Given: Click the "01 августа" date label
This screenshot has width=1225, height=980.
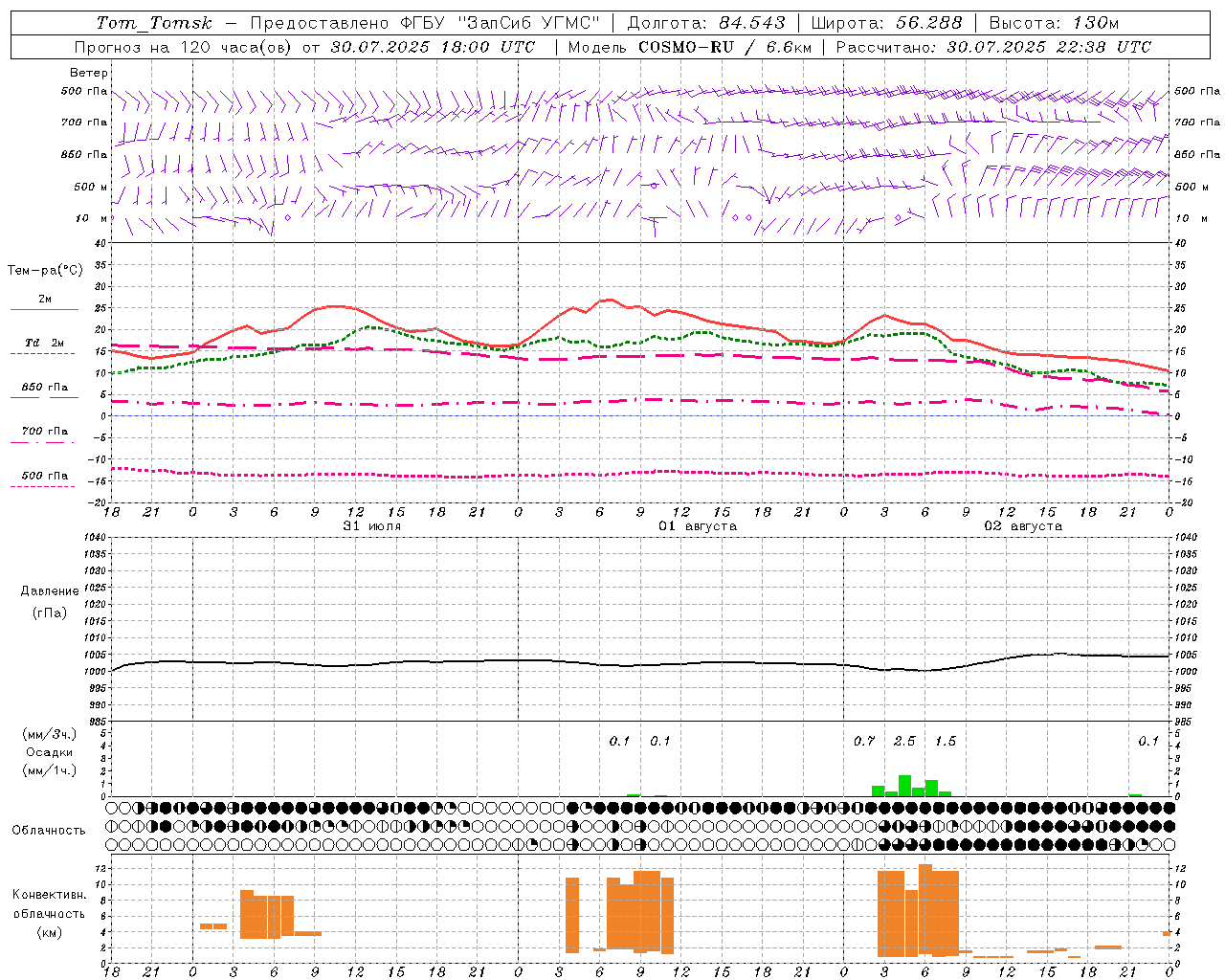Looking at the screenshot, I should coord(698,526).
